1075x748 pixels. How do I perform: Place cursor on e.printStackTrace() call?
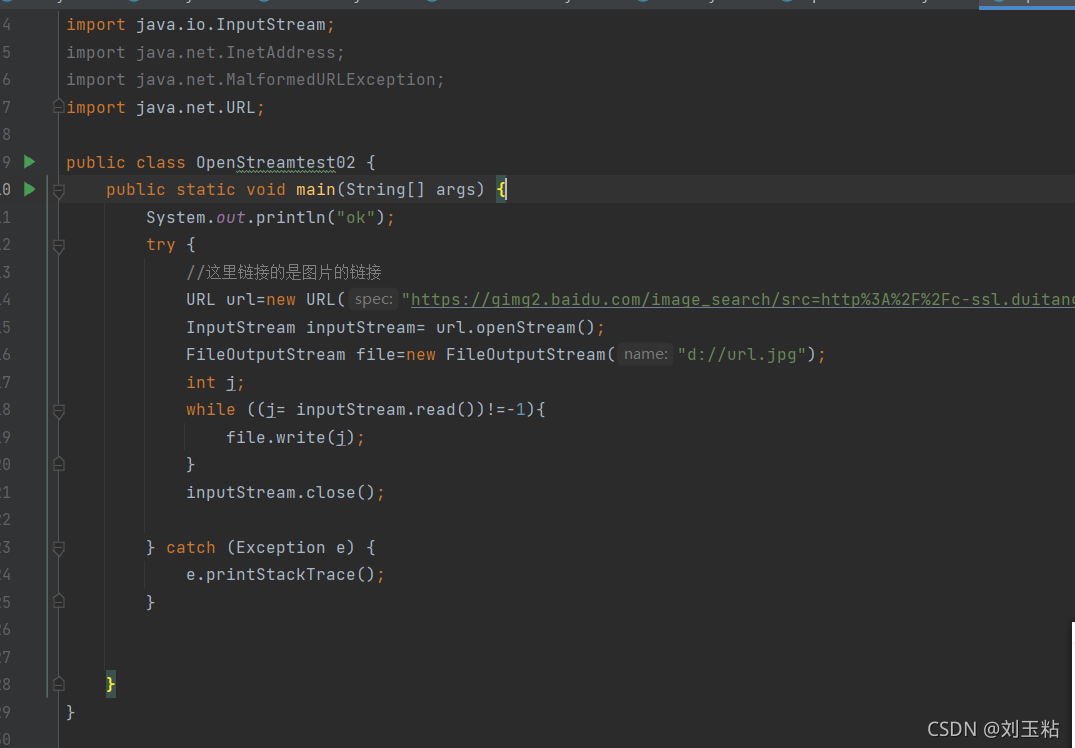click(285, 575)
